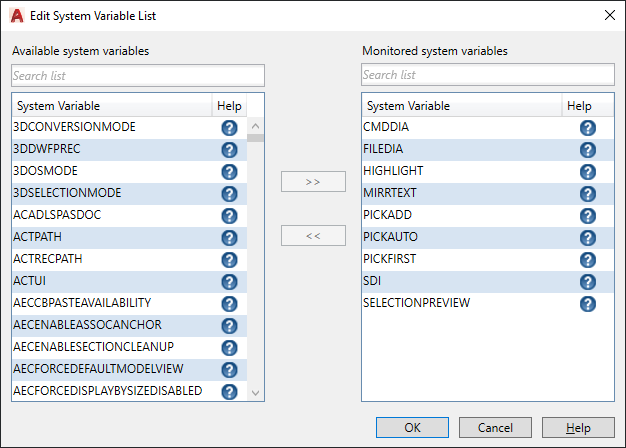
Task: Focus the monitored variables search box
Action: [x=488, y=75]
